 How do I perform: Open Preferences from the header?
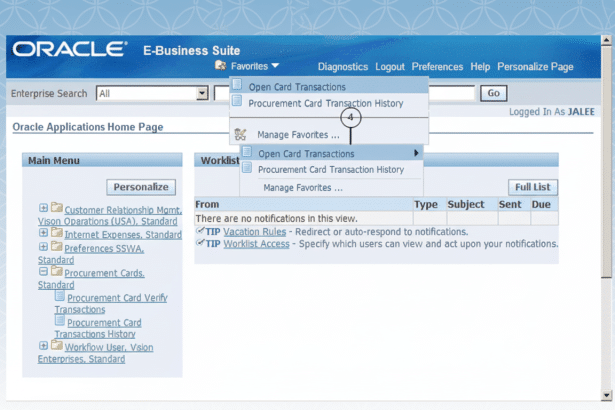pos(437,67)
